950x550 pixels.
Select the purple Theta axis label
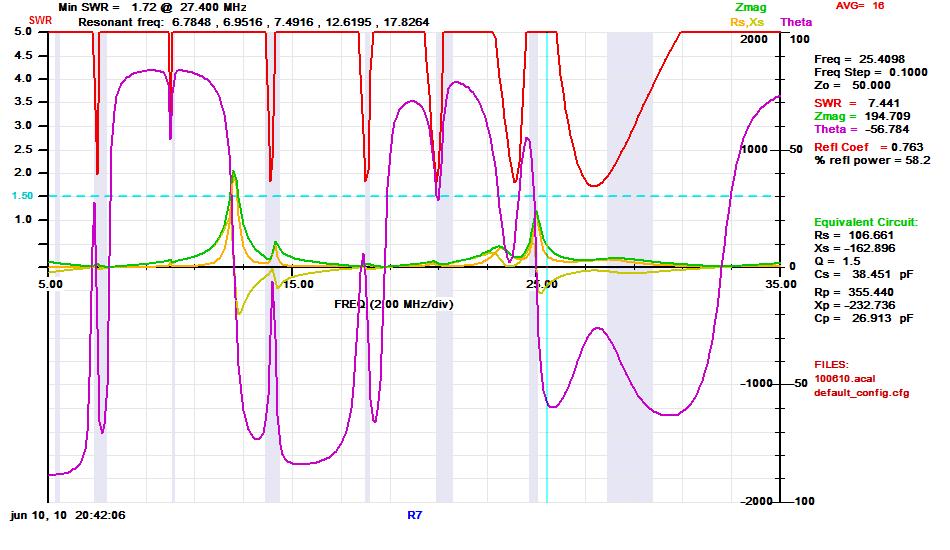(x=796, y=21)
